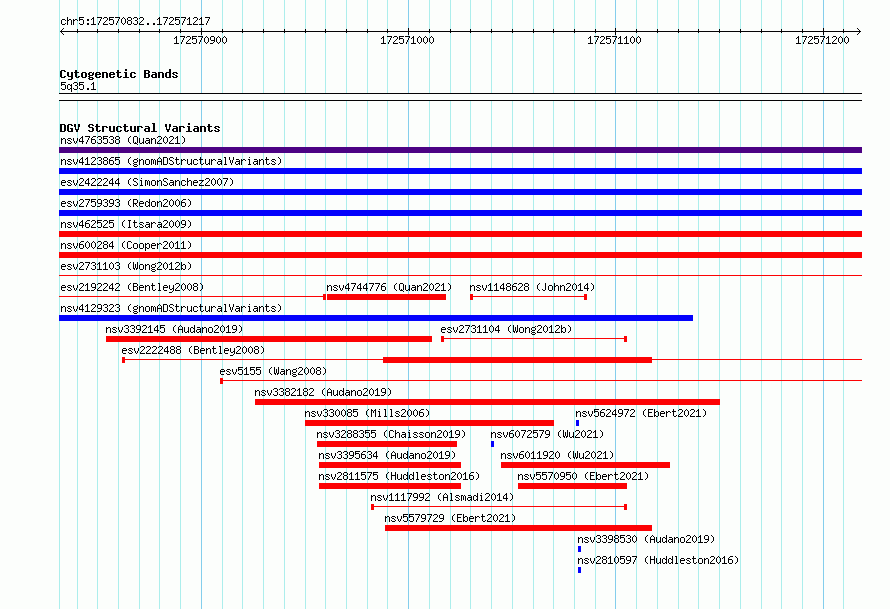Click the 172571000 ruler position label

point(408,40)
